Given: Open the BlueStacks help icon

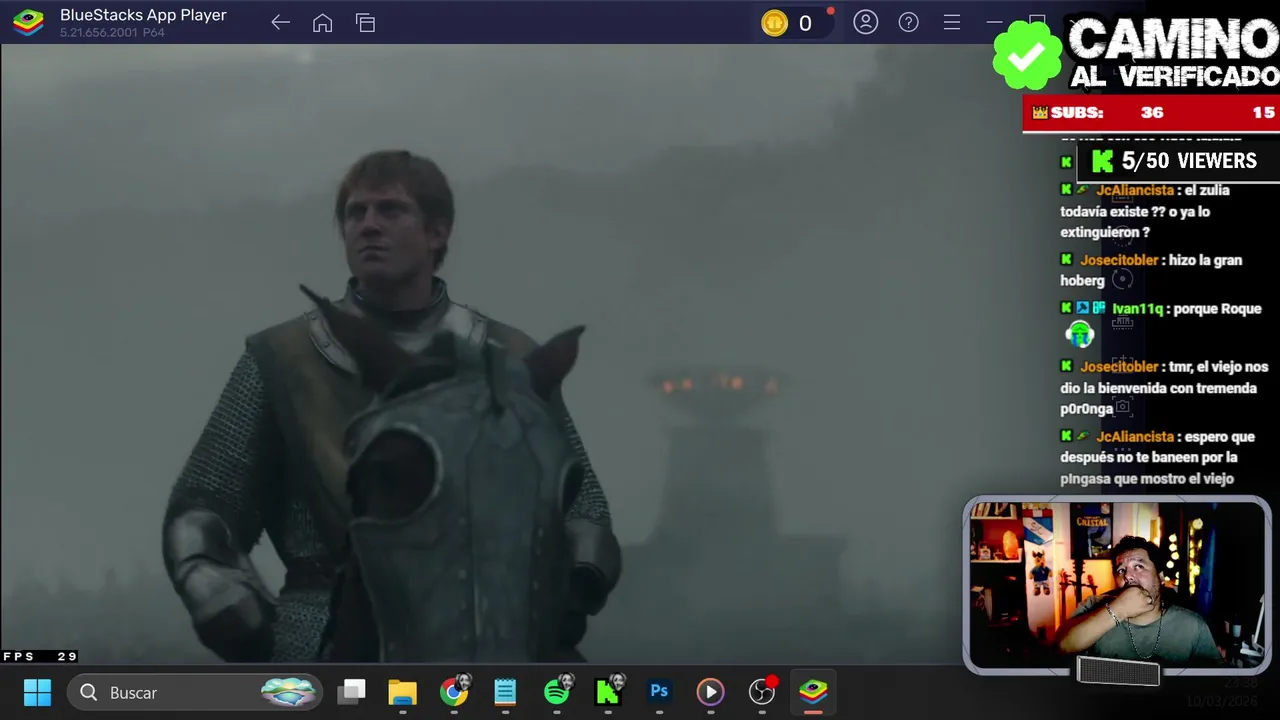Looking at the screenshot, I should tap(908, 22).
